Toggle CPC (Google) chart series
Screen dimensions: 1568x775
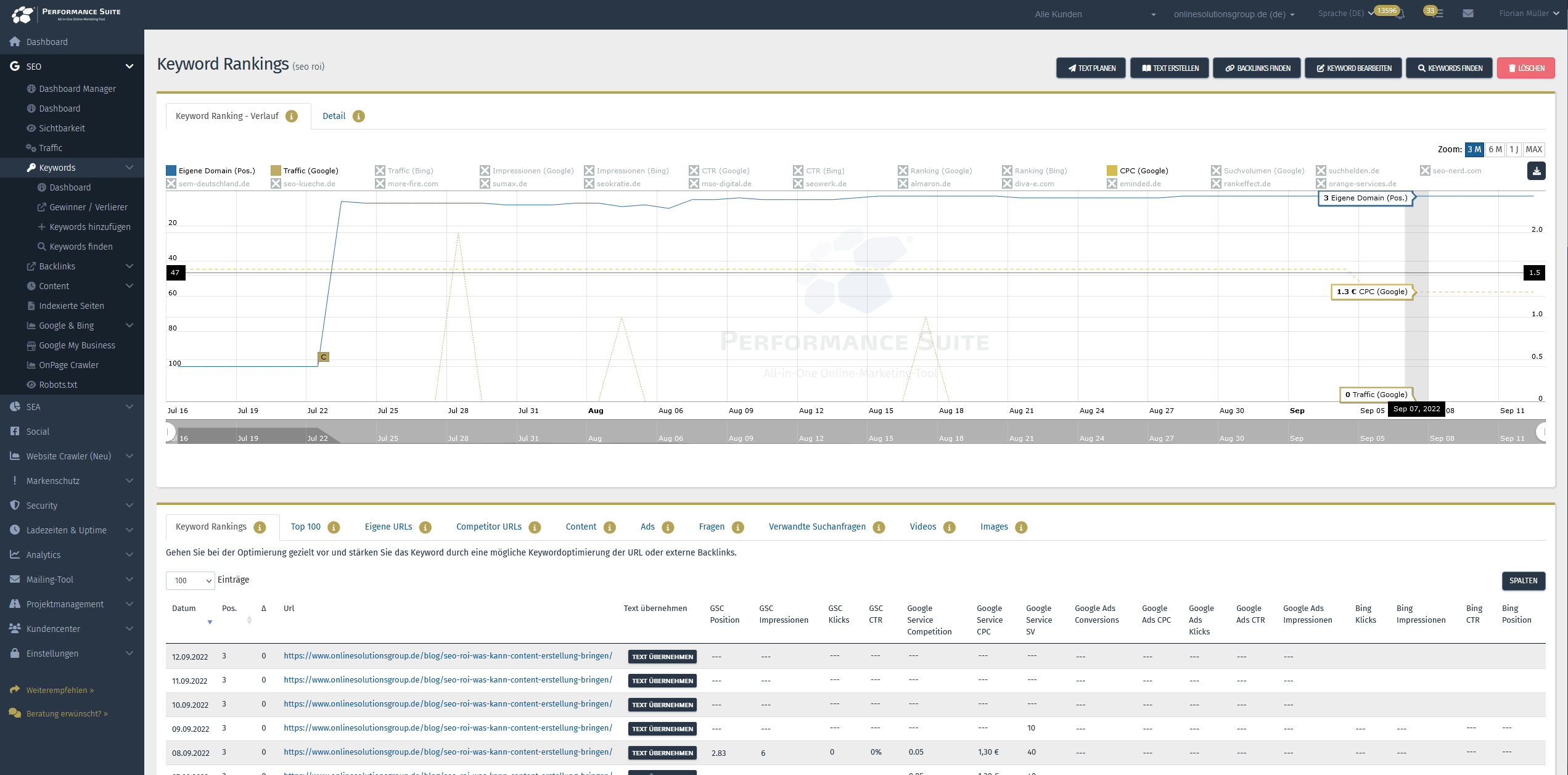click(1138, 171)
